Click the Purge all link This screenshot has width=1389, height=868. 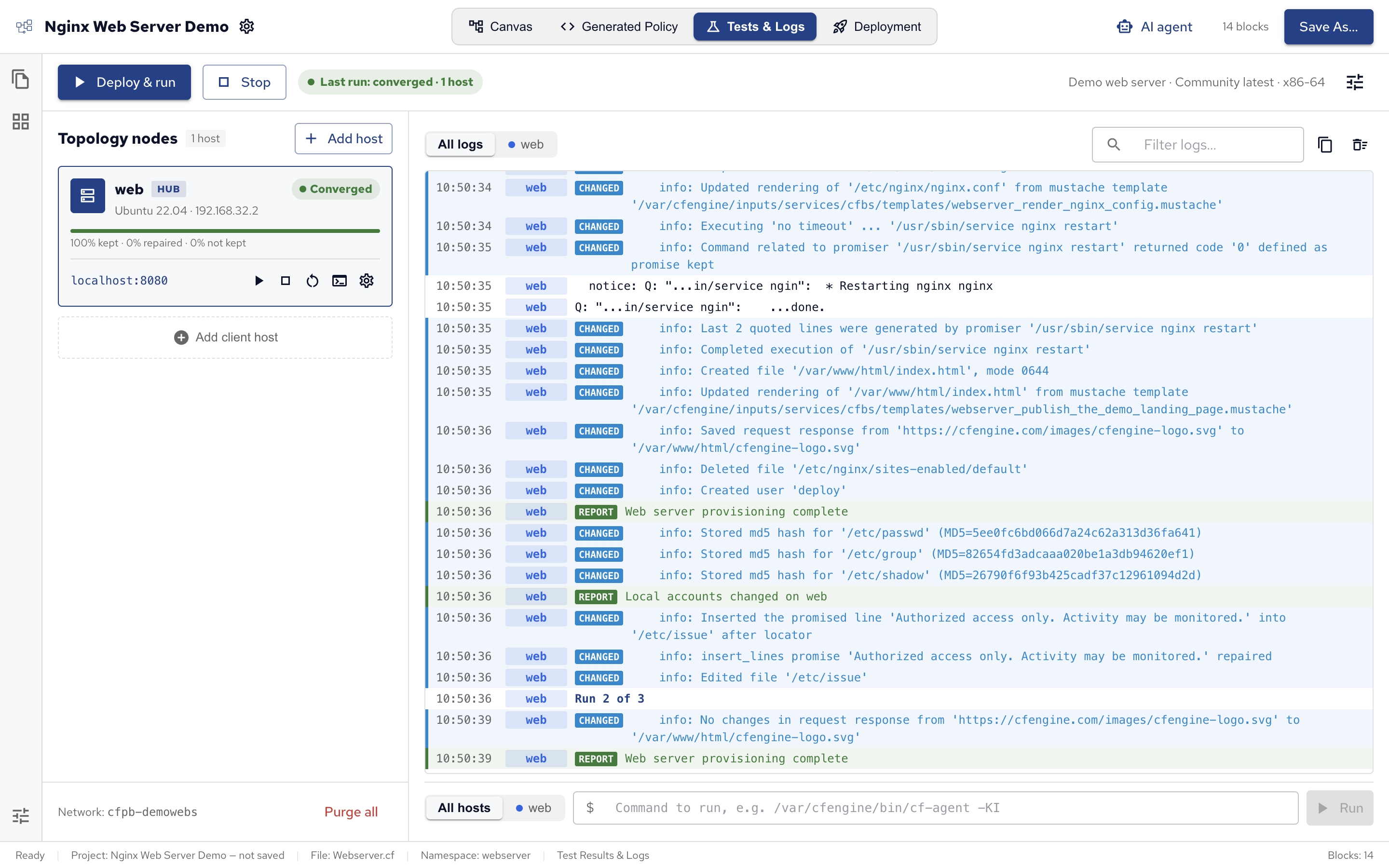(351, 812)
